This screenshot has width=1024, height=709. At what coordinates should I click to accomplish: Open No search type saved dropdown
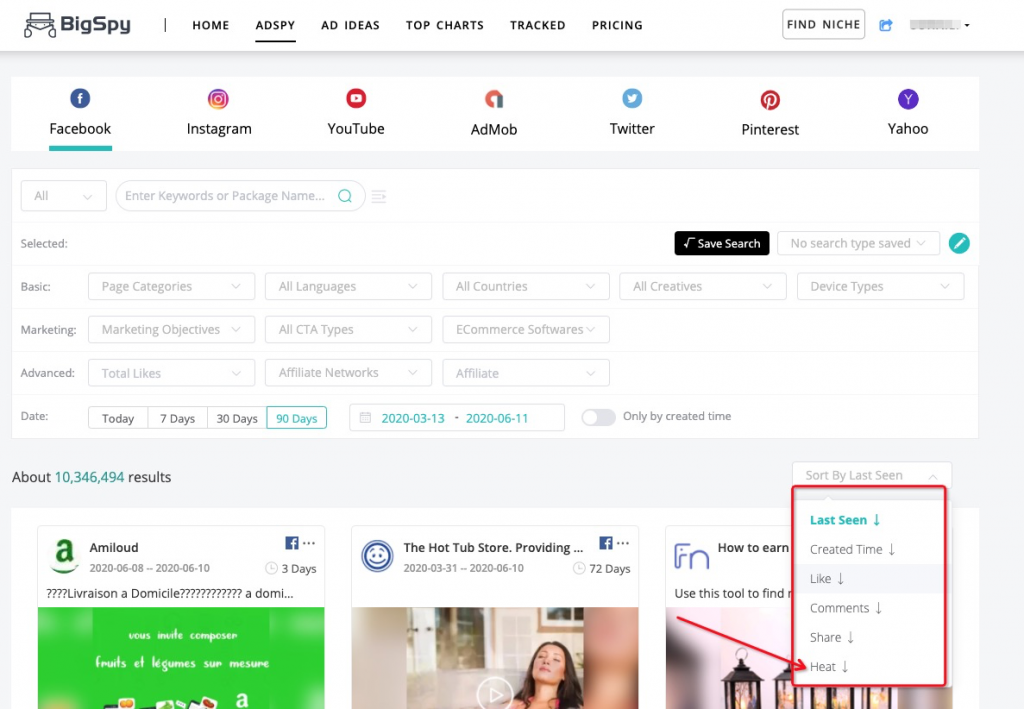[858, 244]
